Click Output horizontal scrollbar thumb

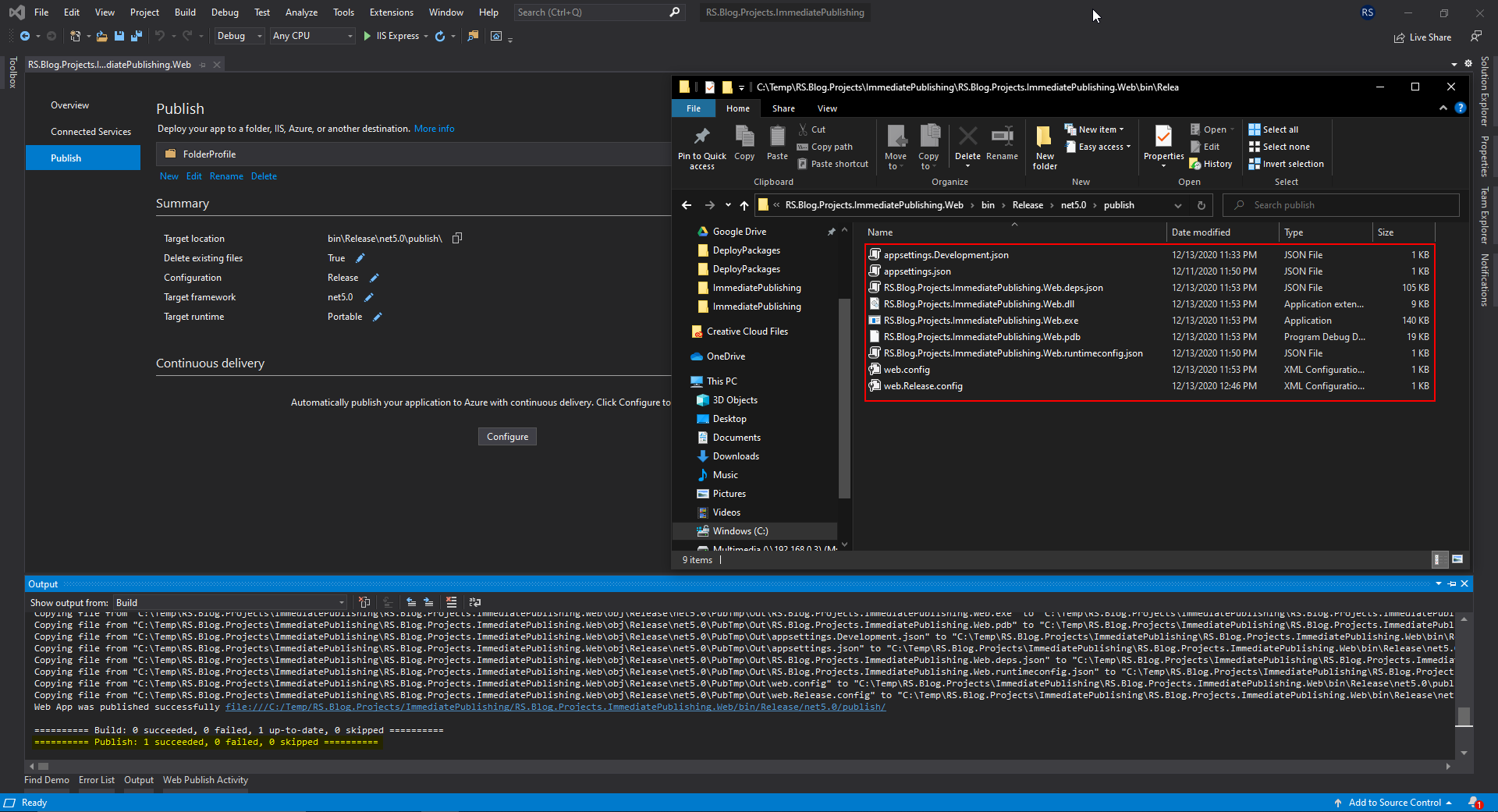pyautogui.click(x=44, y=766)
